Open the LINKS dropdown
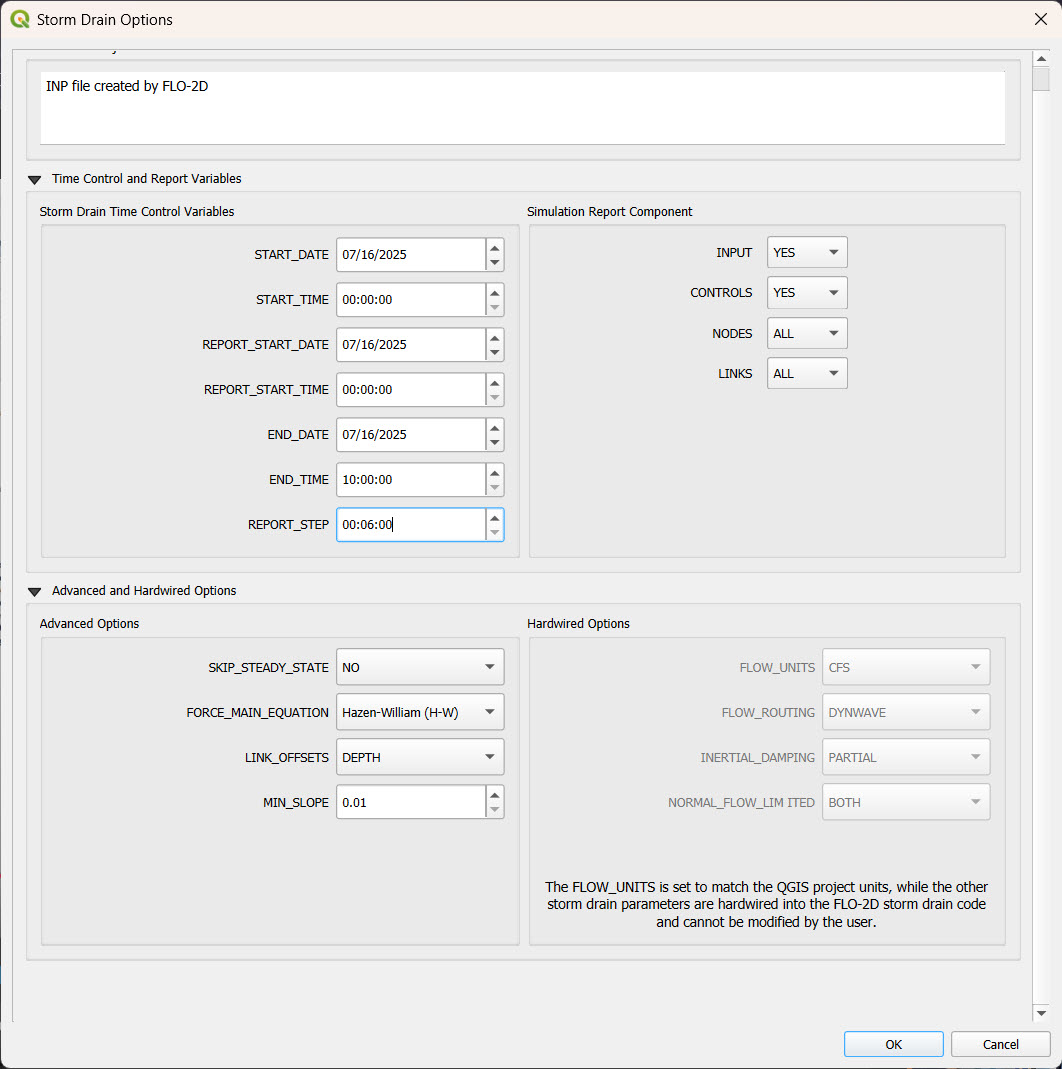1062x1069 pixels. 806,374
